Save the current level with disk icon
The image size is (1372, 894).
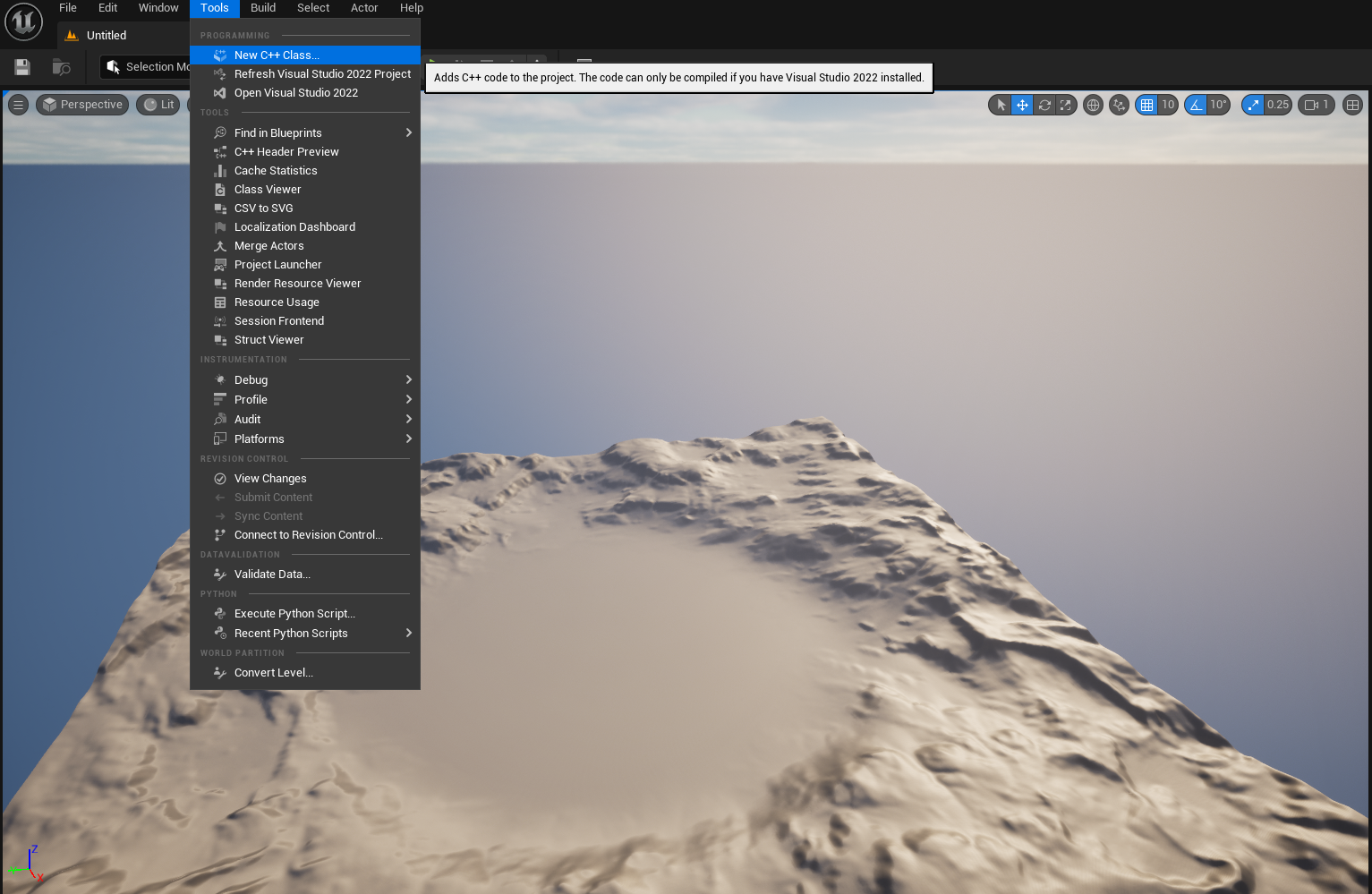(x=22, y=67)
